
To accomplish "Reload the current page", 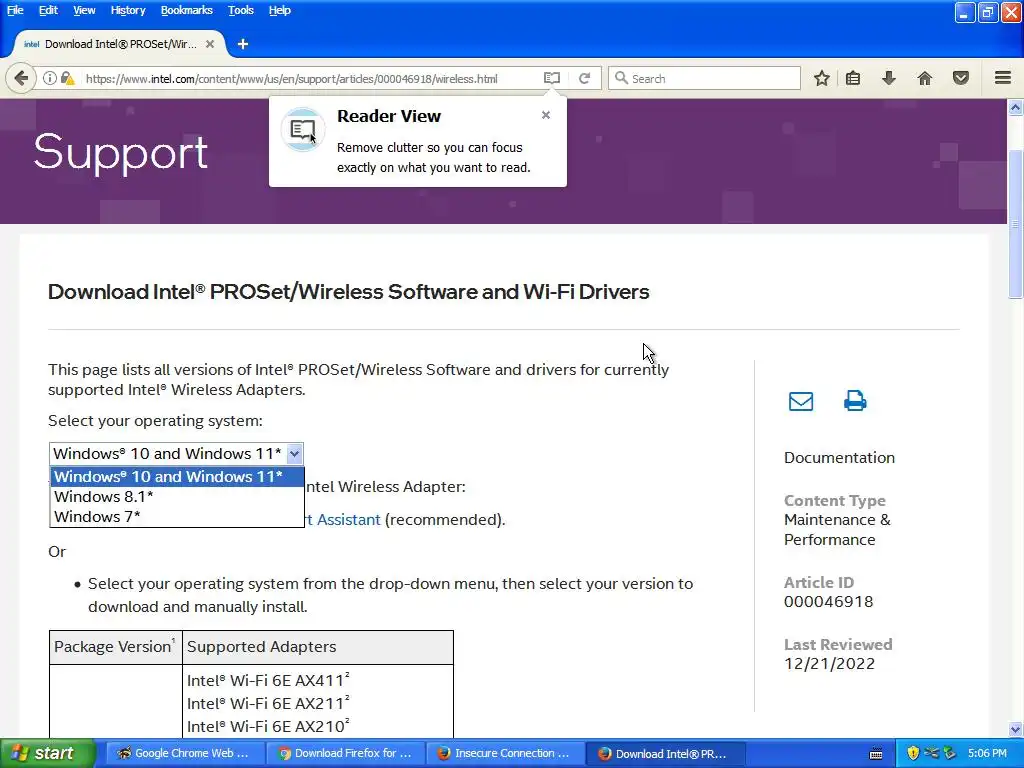I will tap(584, 78).
